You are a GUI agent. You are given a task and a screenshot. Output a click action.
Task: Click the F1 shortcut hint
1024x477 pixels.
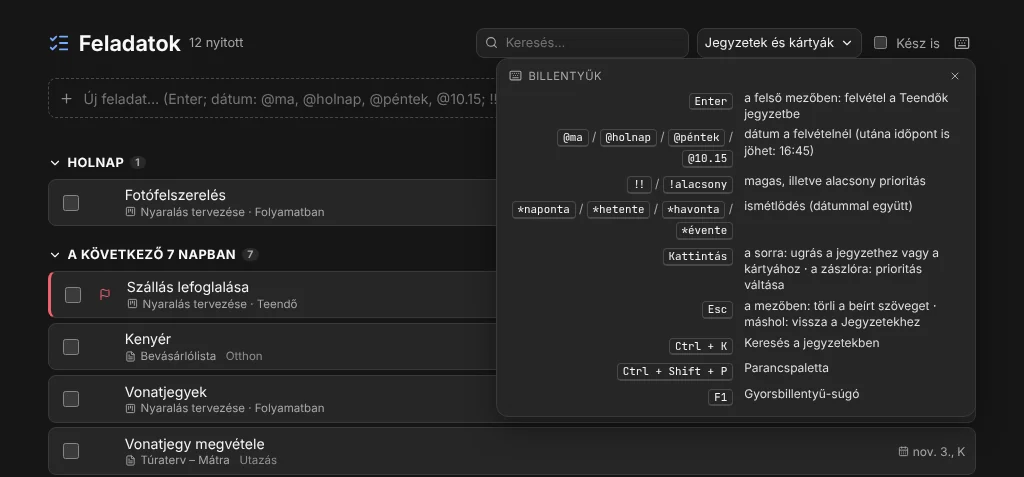pyautogui.click(x=720, y=397)
